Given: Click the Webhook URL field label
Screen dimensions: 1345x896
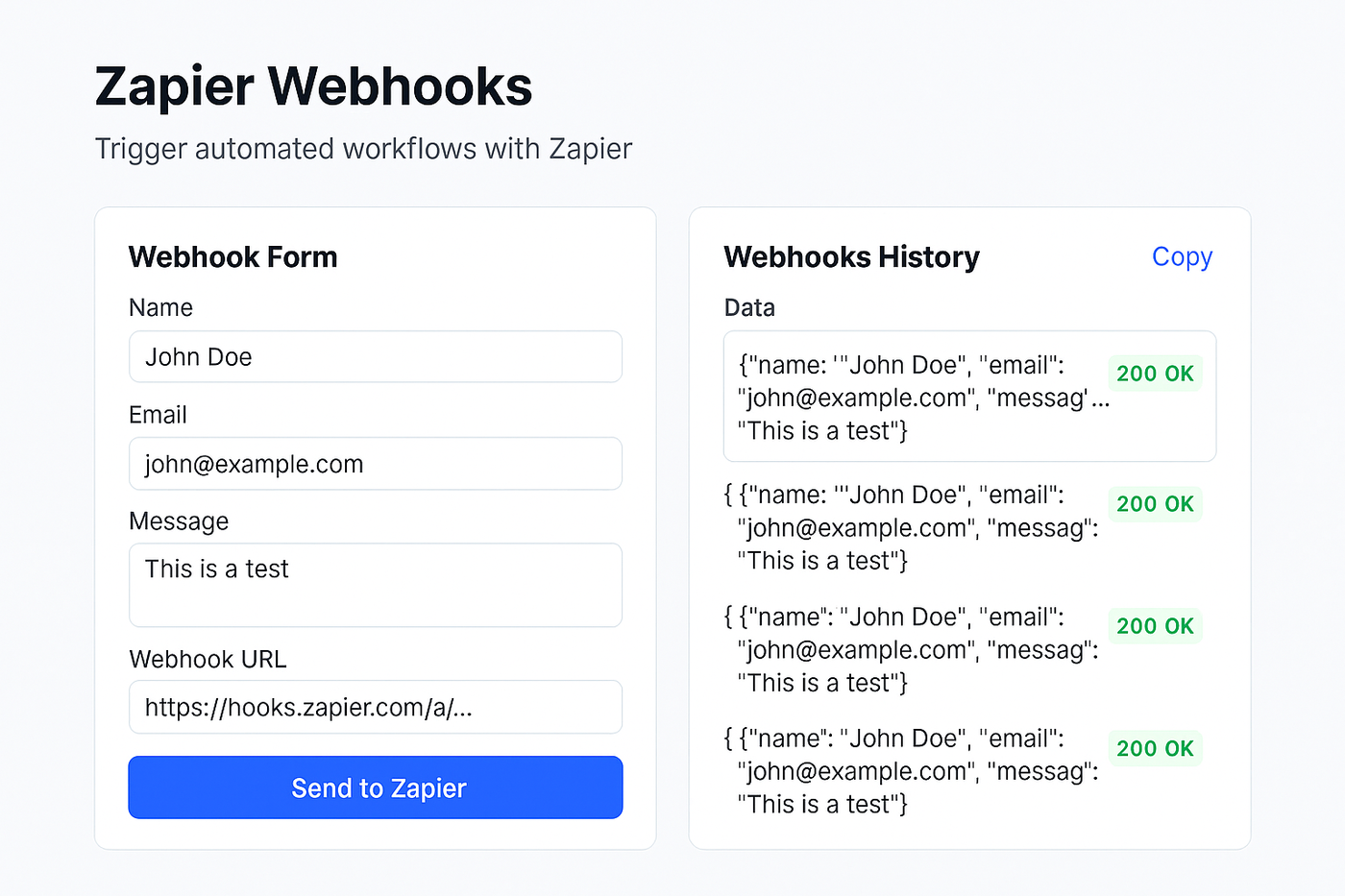Looking at the screenshot, I should pyautogui.click(x=208, y=660).
